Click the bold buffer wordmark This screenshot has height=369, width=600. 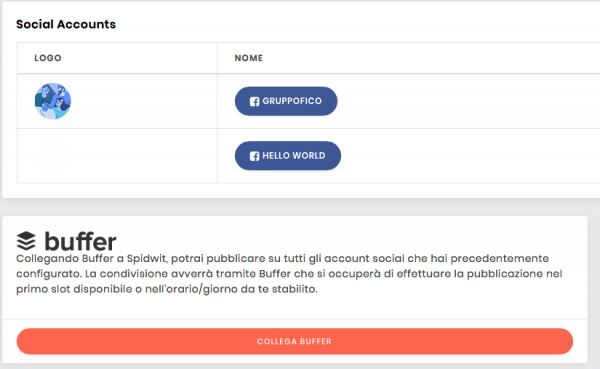click(80, 241)
